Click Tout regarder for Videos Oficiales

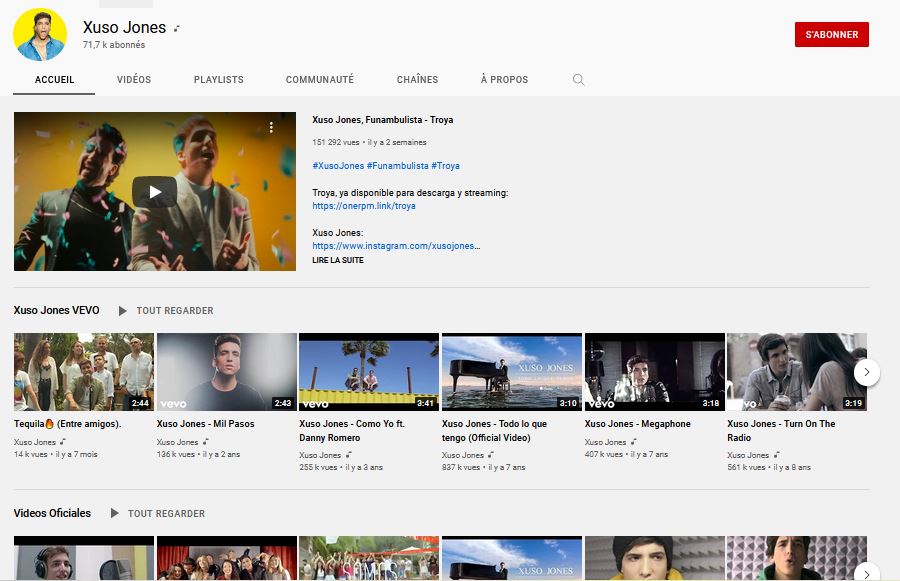click(166, 513)
